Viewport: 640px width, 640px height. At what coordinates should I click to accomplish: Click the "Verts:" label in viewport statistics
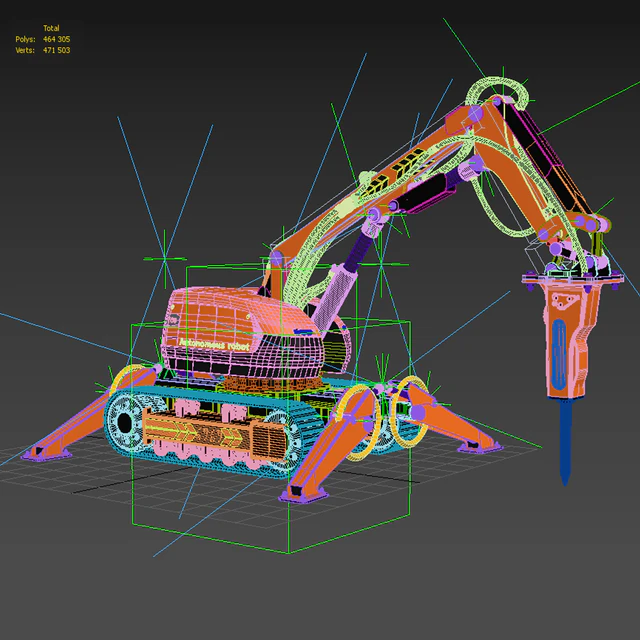[x=25, y=50]
